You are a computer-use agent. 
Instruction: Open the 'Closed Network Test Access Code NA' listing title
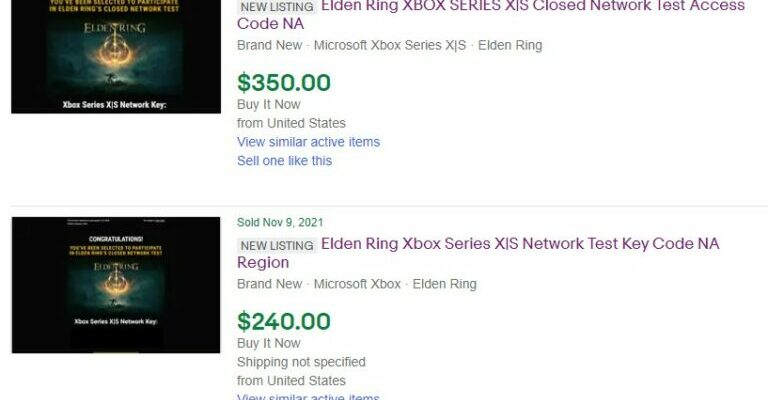(532, 7)
